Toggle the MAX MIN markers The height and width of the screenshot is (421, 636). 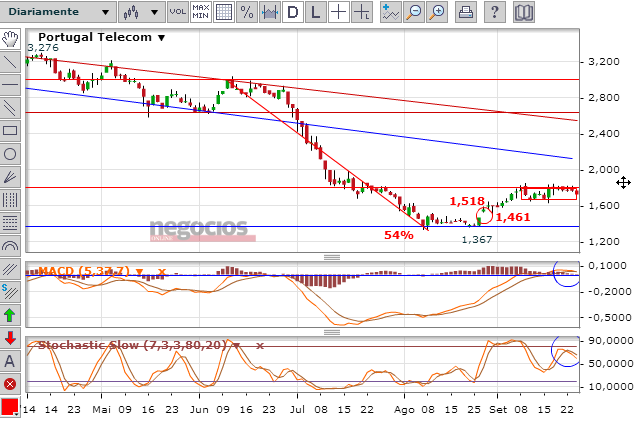200,12
